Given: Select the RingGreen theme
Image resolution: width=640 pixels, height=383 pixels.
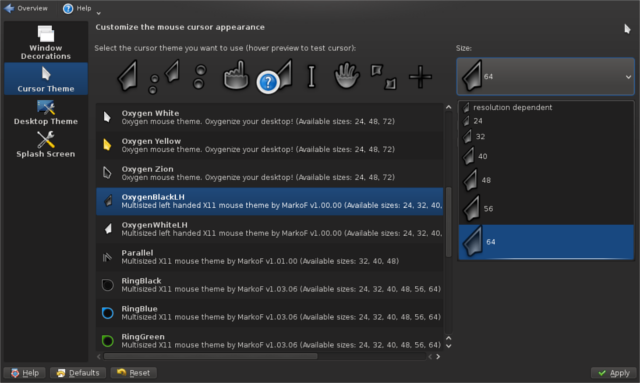Looking at the screenshot, I should [269, 340].
